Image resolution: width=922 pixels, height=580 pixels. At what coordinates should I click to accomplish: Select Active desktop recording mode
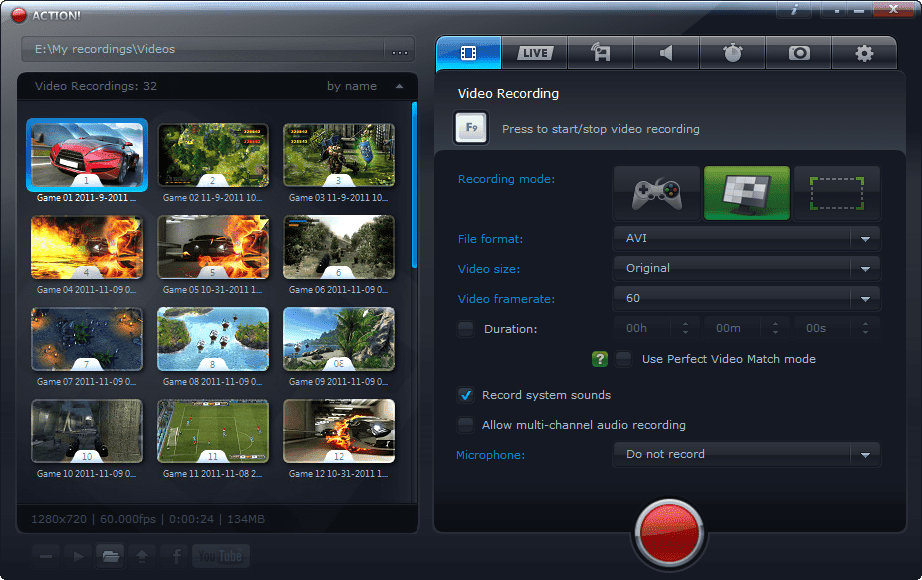pos(747,194)
